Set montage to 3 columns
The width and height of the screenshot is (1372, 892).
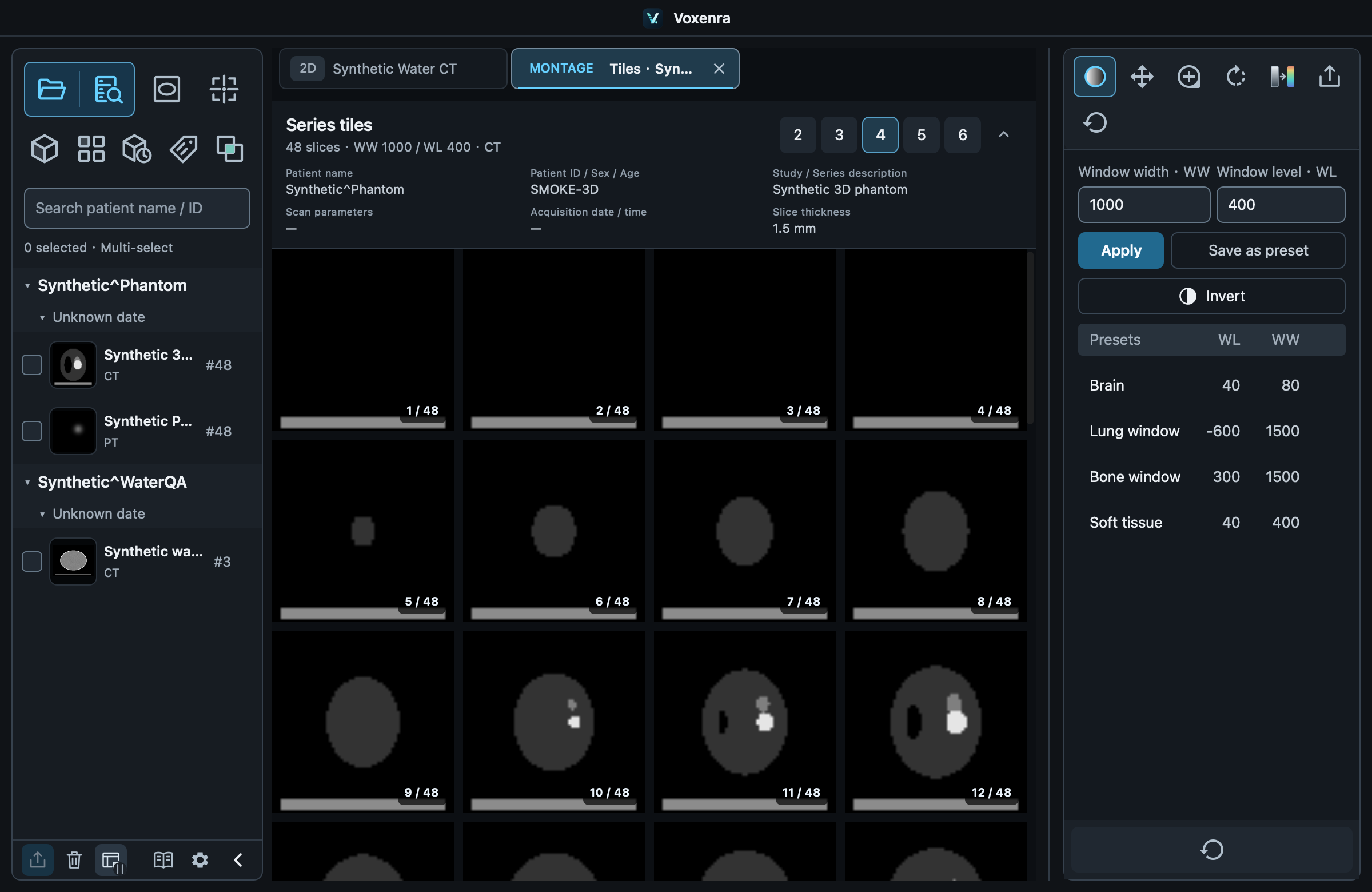tap(839, 134)
